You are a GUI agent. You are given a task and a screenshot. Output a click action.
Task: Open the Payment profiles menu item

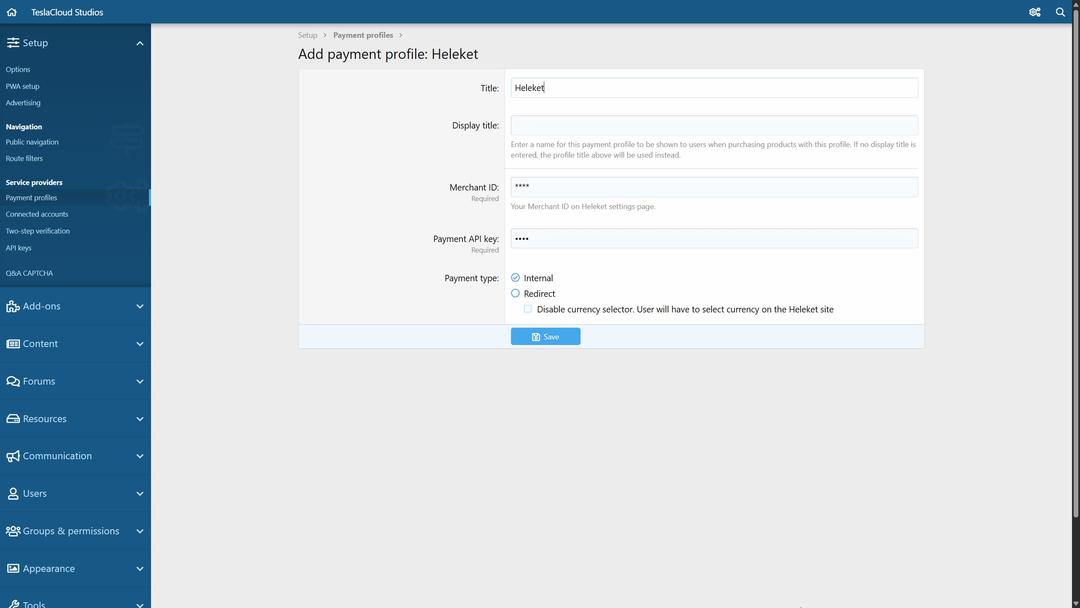click(x=30, y=197)
